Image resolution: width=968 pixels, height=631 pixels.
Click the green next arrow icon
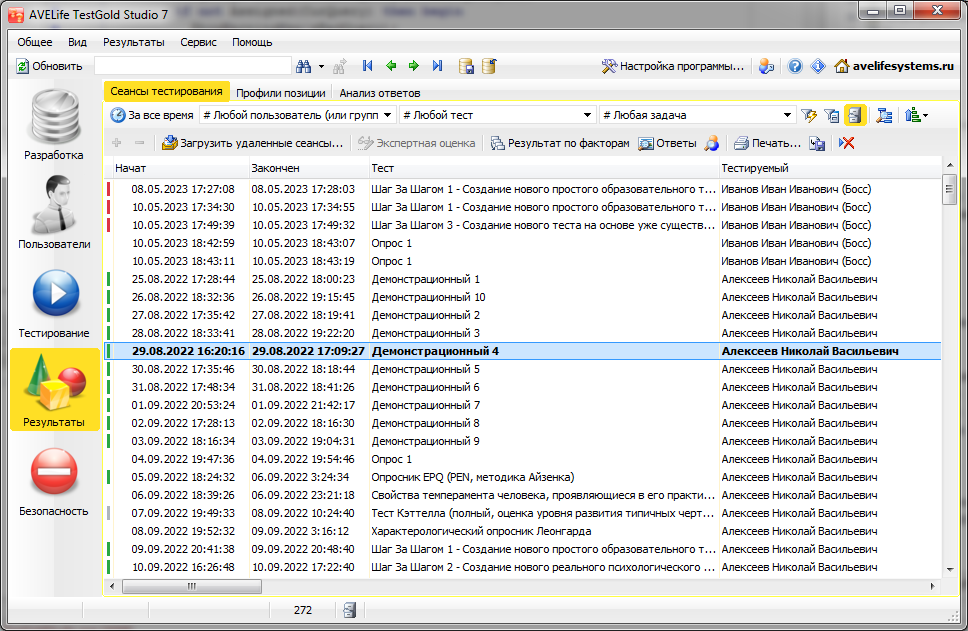(413, 66)
